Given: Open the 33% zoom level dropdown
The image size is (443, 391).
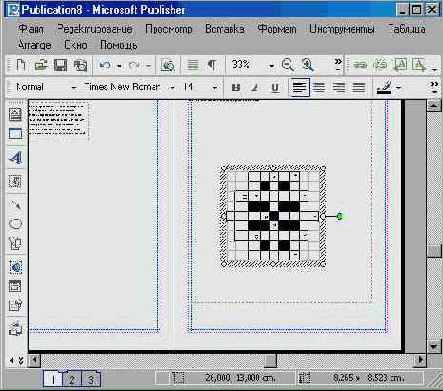Looking at the screenshot, I should pos(272,66).
